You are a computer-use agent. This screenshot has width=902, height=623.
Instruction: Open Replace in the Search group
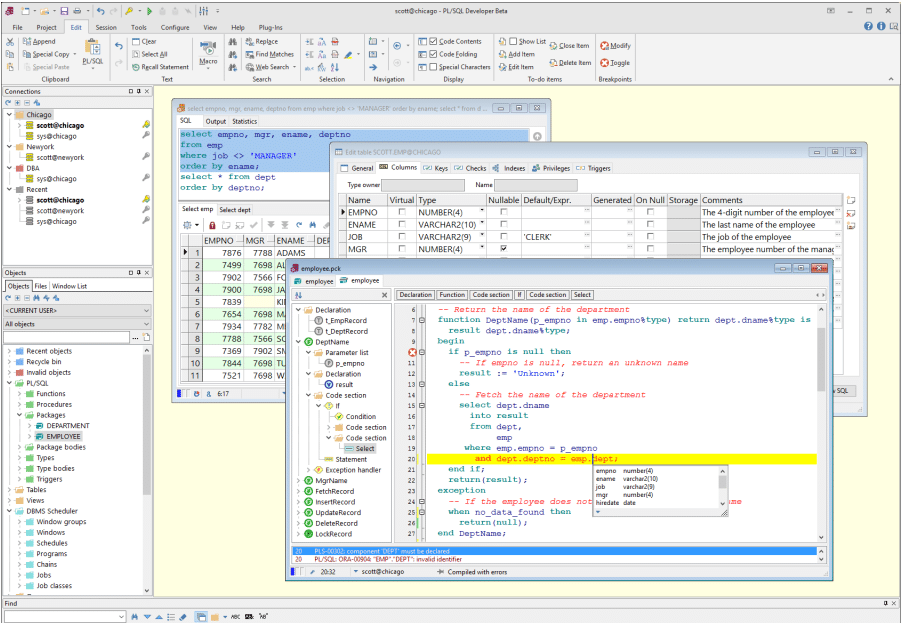pyautogui.click(x=265, y=39)
